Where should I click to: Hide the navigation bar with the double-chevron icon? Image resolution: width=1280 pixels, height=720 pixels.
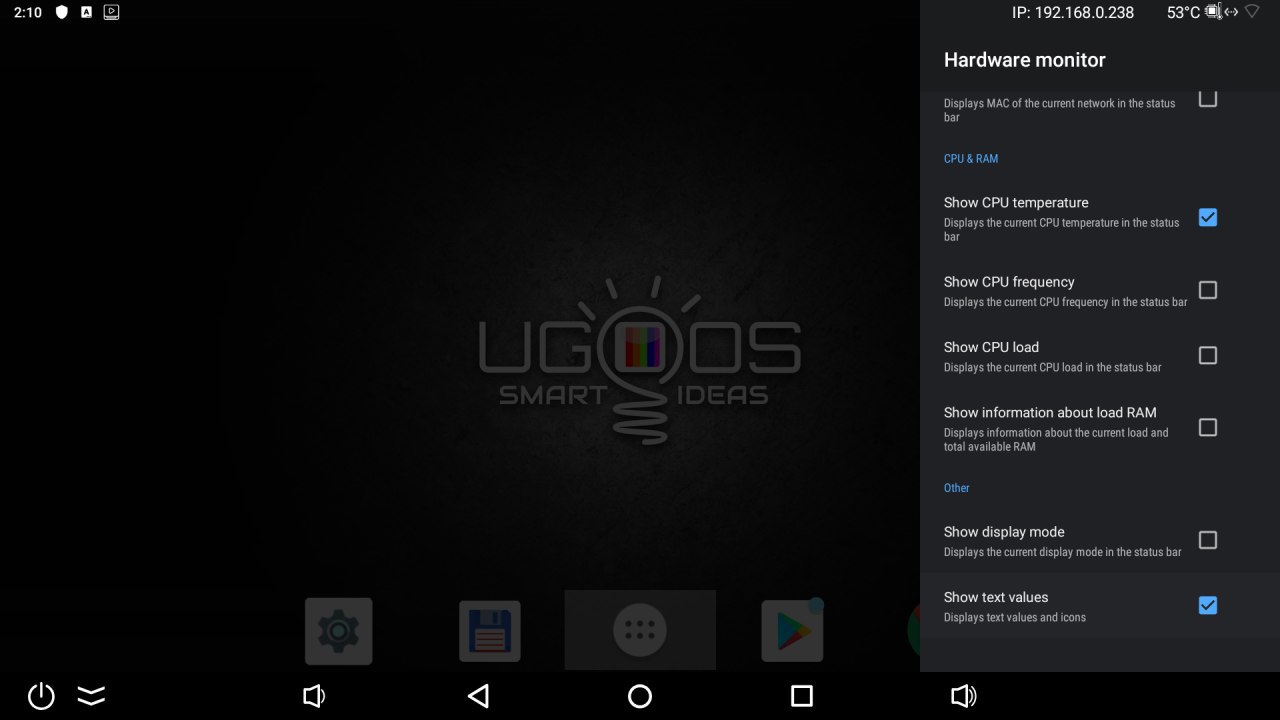pyautogui.click(x=91, y=696)
